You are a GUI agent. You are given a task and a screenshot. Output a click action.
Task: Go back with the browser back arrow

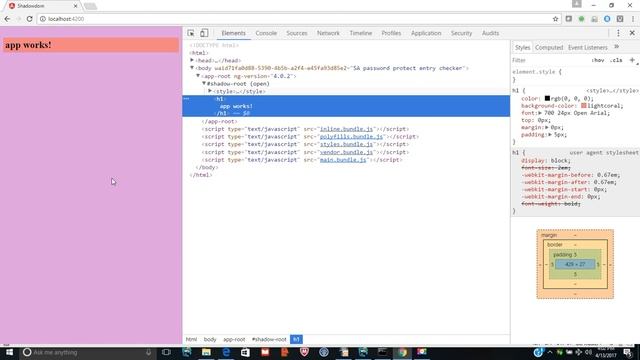click(7, 19)
